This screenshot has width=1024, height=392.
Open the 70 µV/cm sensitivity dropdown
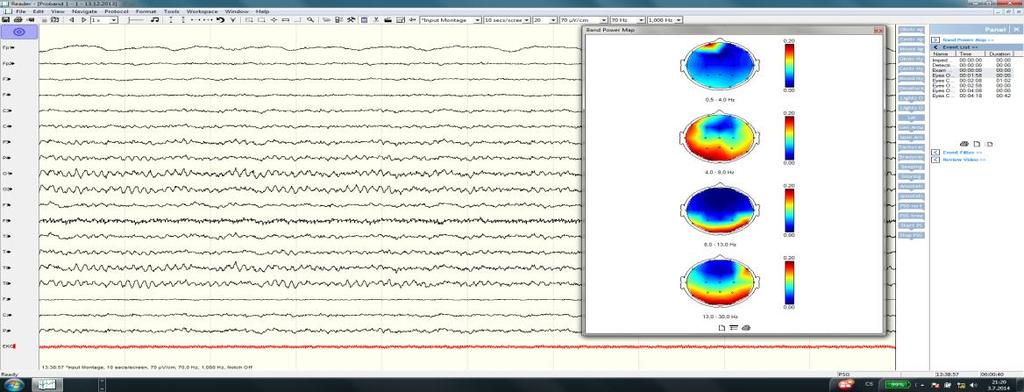(583, 20)
